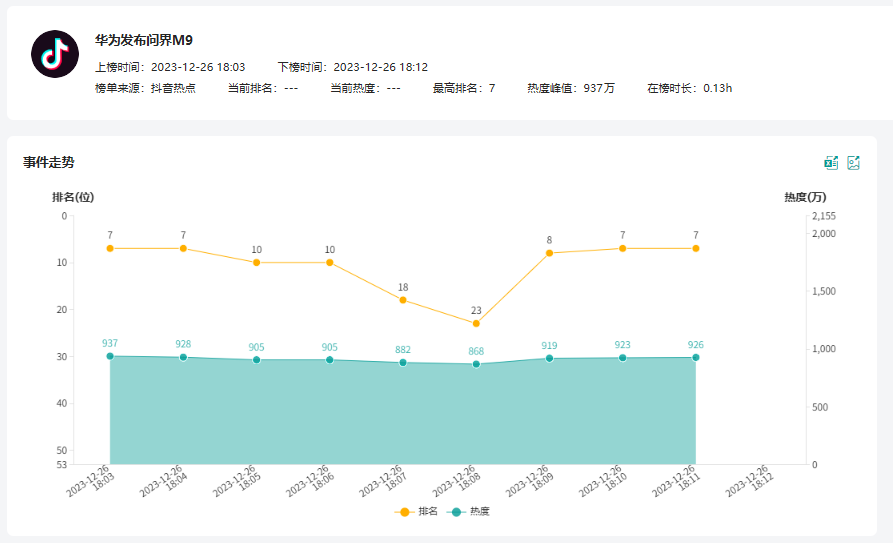Click rank point 23 at 18:08
Image resolution: width=893 pixels, height=543 pixels.
pyautogui.click(x=476, y=323)
